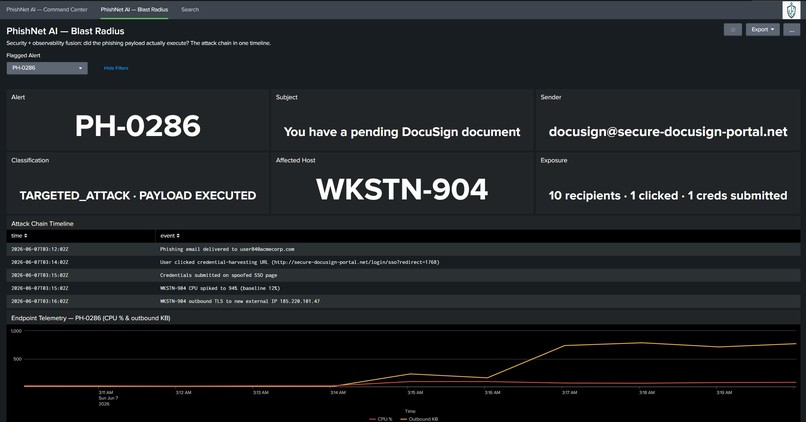Open the more actions ellipsis menu
The width and height of the screenshot is (806, 422).
click(792, 30)
